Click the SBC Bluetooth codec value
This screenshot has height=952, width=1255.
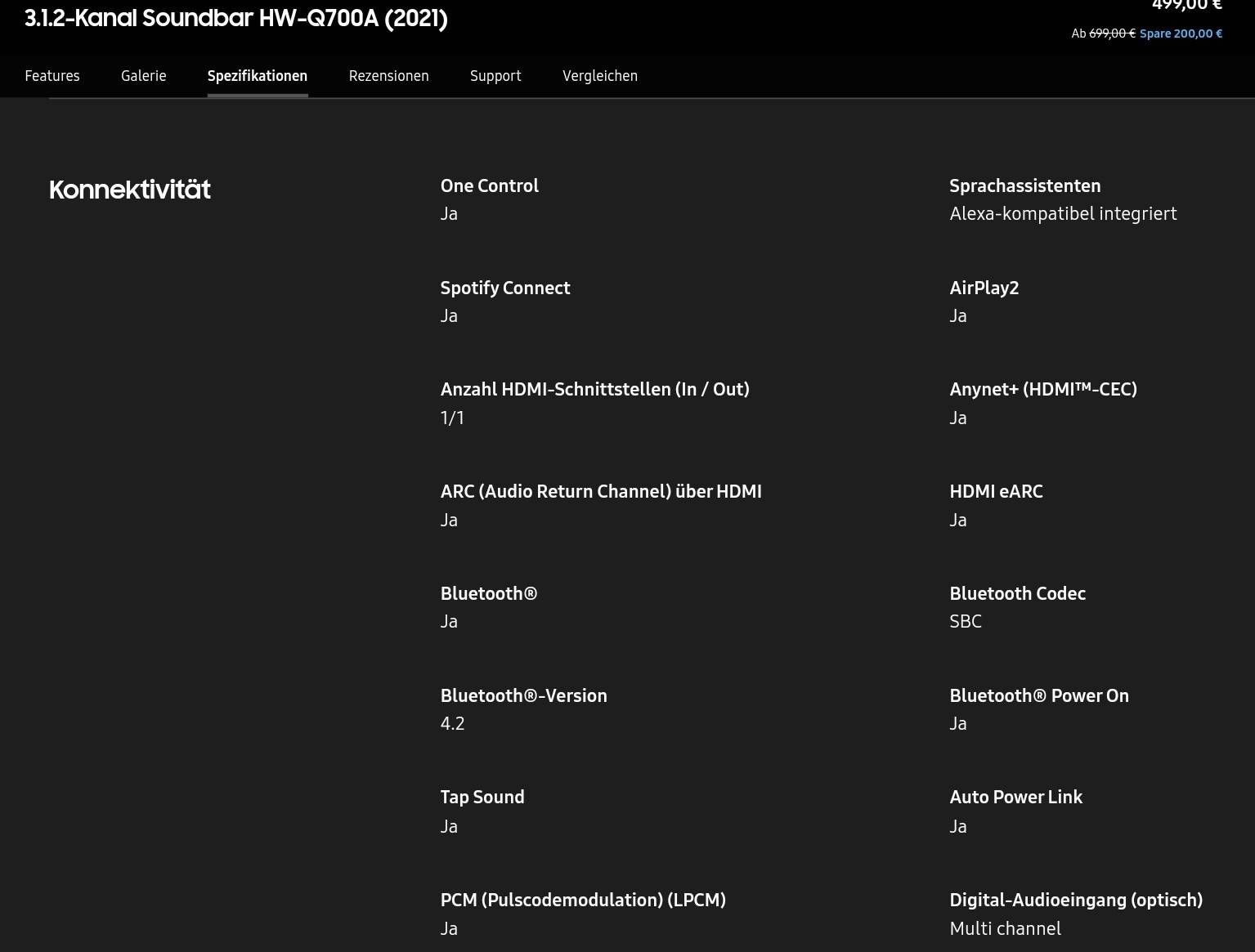point(965,621)
